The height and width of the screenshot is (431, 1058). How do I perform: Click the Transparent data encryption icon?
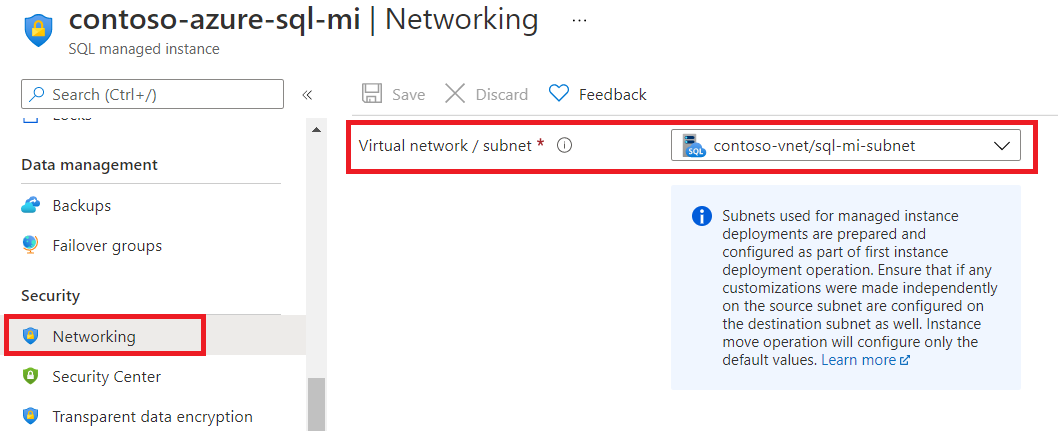click(x=31, y=417)
